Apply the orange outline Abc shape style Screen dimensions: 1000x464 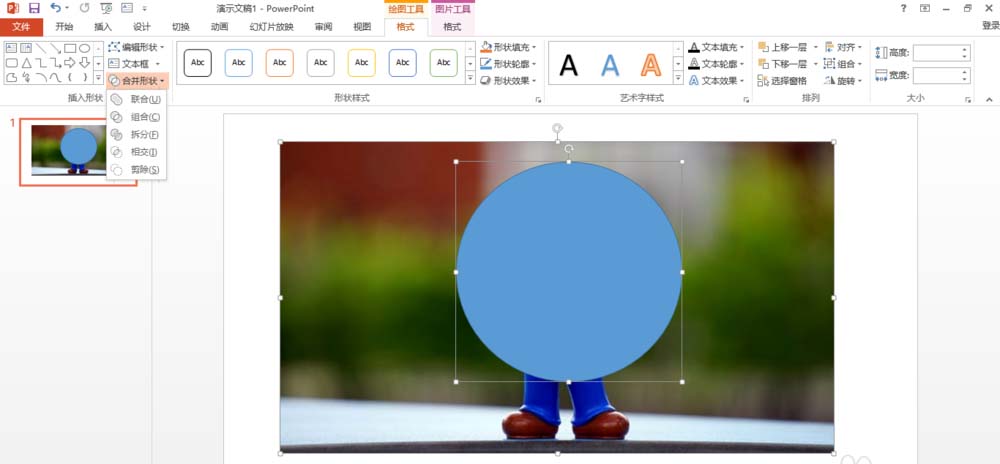pyautogui.click(x=279, y=63)
